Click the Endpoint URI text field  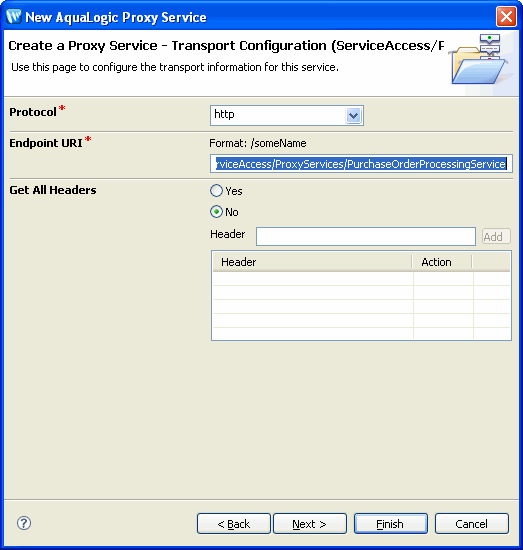pos(361,164)
